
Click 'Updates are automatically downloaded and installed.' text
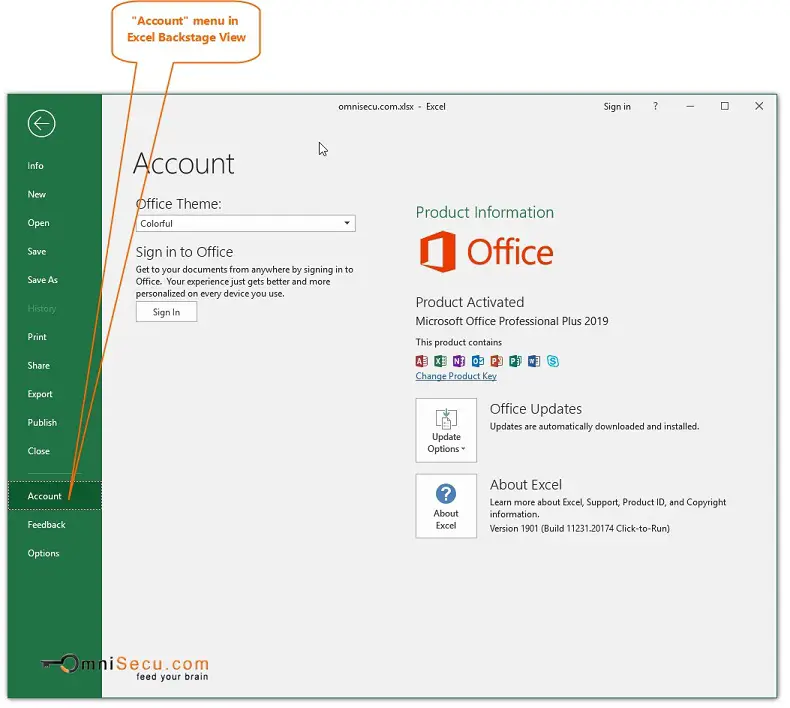click(x=595, y=426)
